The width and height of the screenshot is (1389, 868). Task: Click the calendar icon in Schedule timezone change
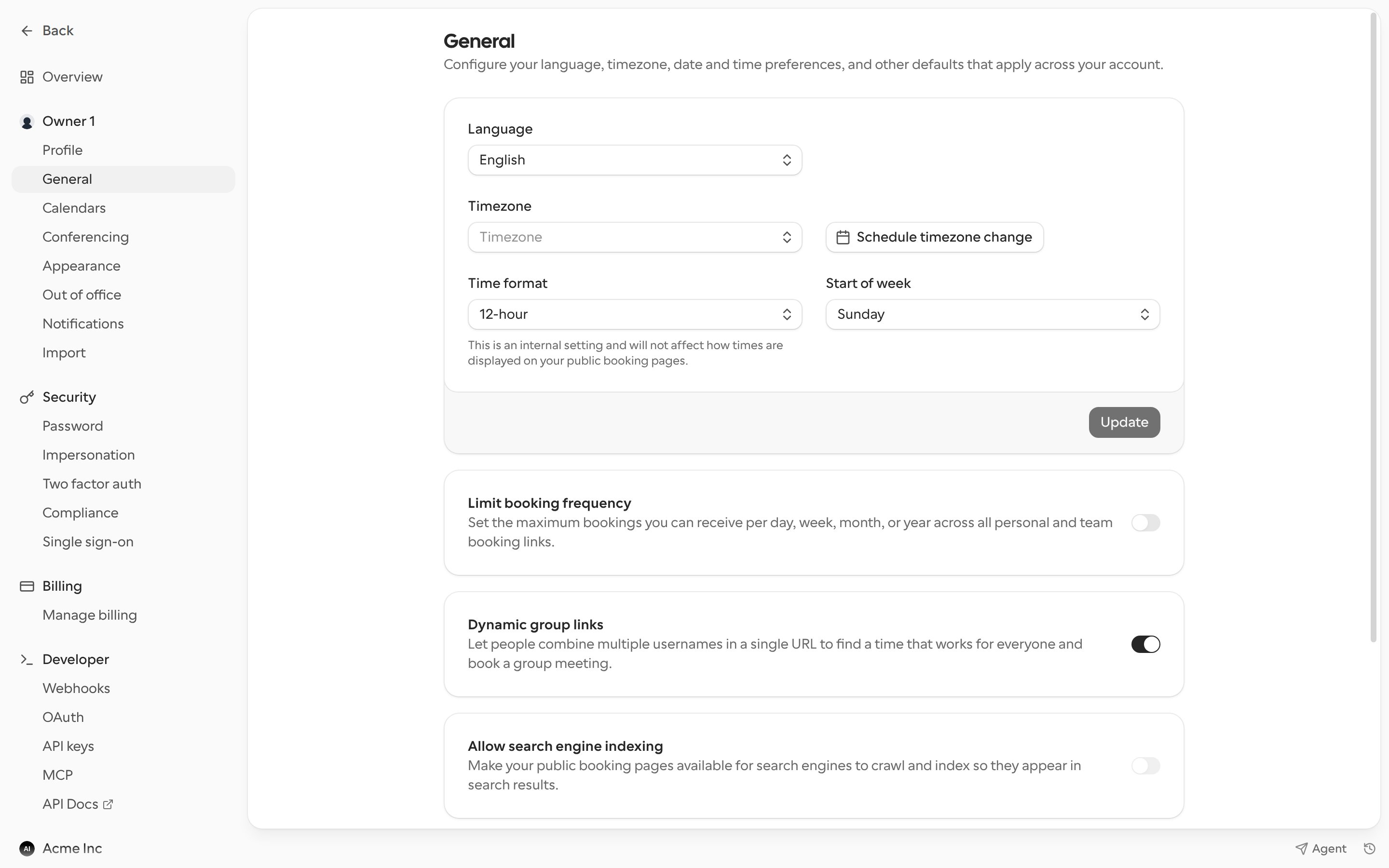[x=843, y=237]
